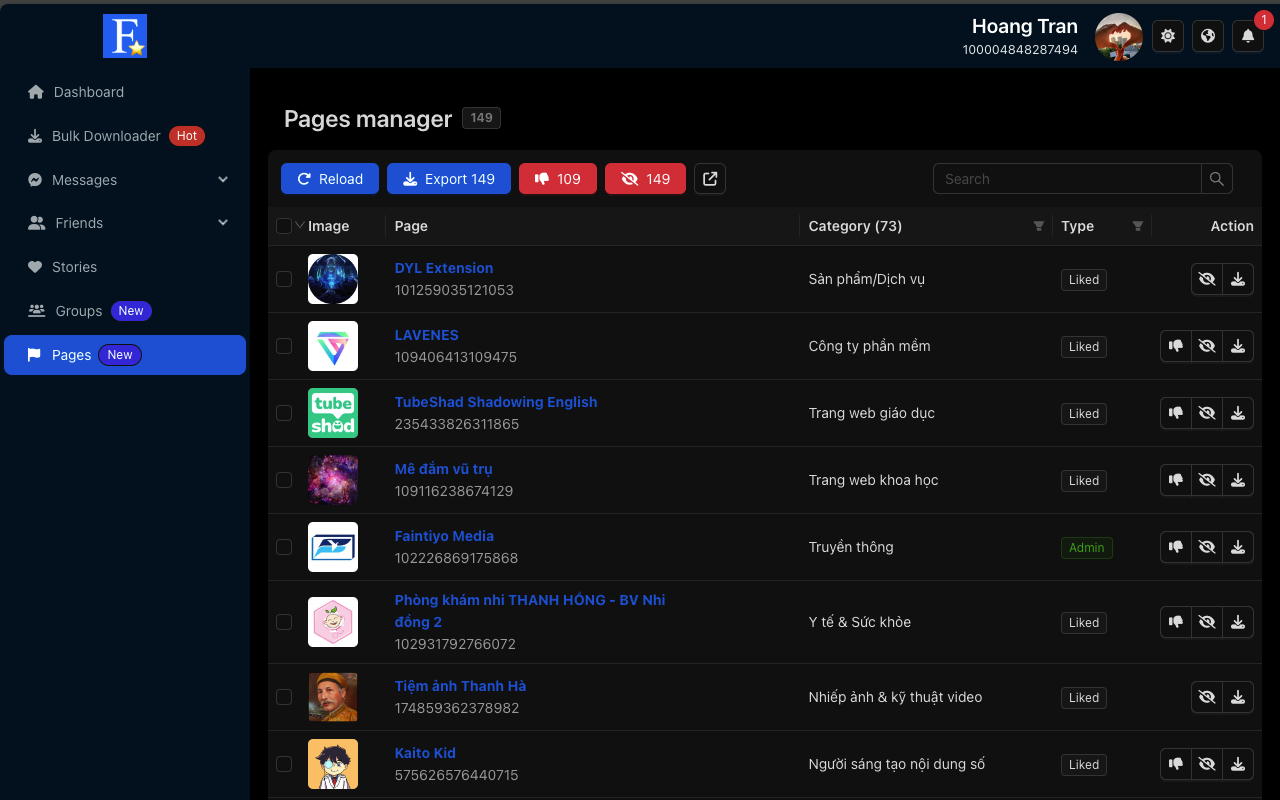This screenshot has width=1280, height=800.
Task: Open selection dropdown arrow beside header checkbox
Action: tap(299, 226)
